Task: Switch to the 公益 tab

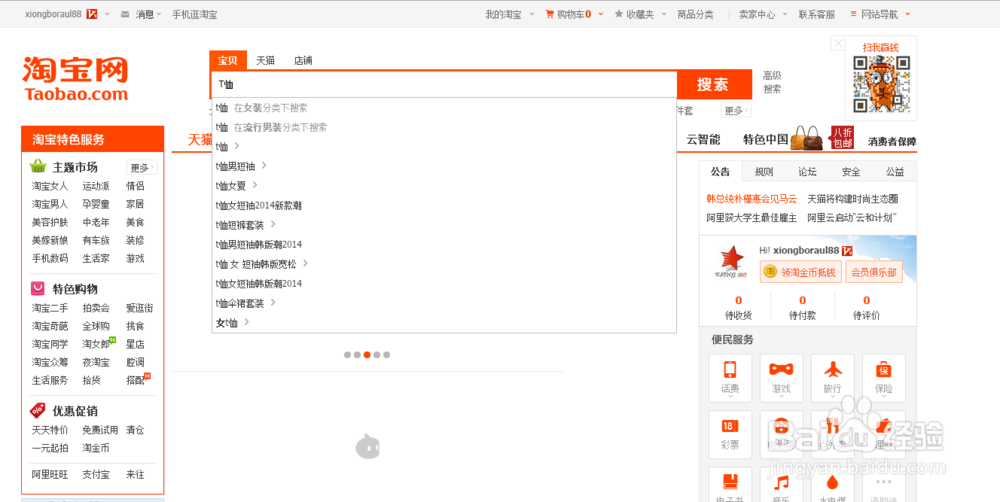Action: (895, 172)
